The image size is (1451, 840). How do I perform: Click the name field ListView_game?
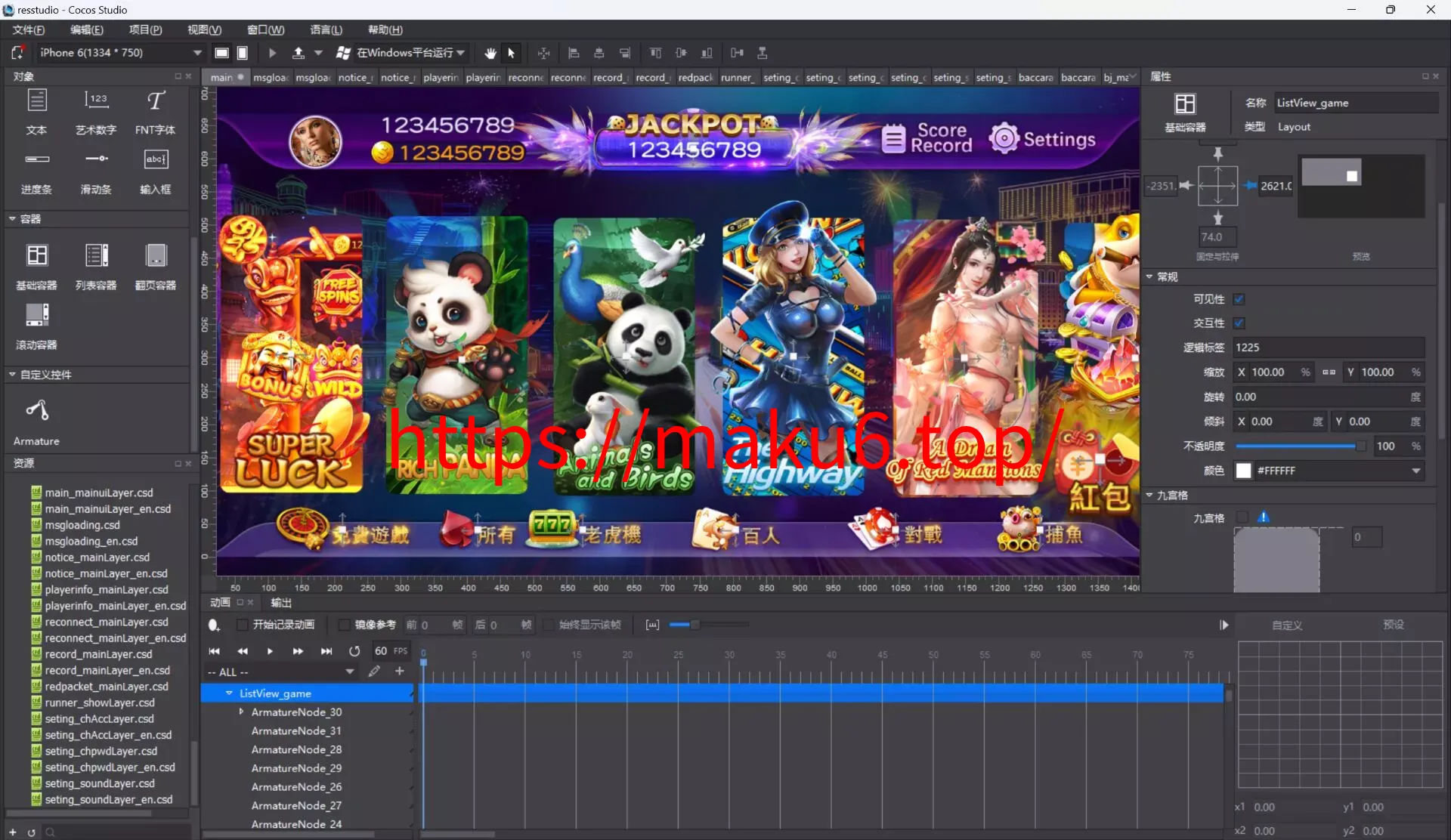point(1356,103)
